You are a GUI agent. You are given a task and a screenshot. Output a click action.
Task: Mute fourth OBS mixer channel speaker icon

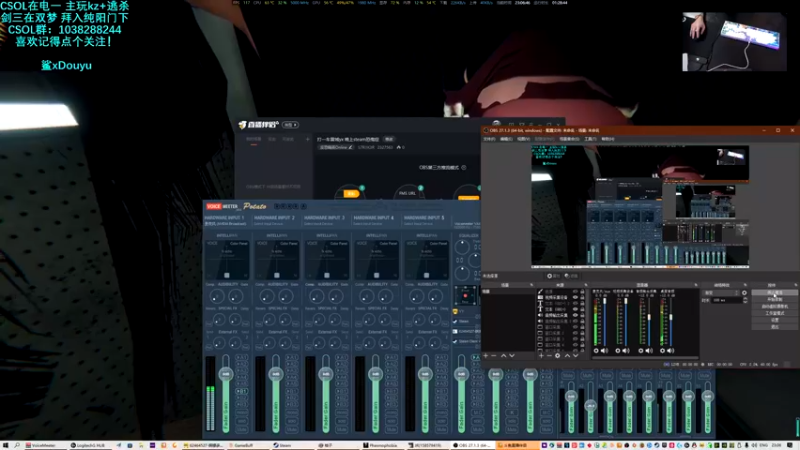pyautogui.click(x=671, y=351)
